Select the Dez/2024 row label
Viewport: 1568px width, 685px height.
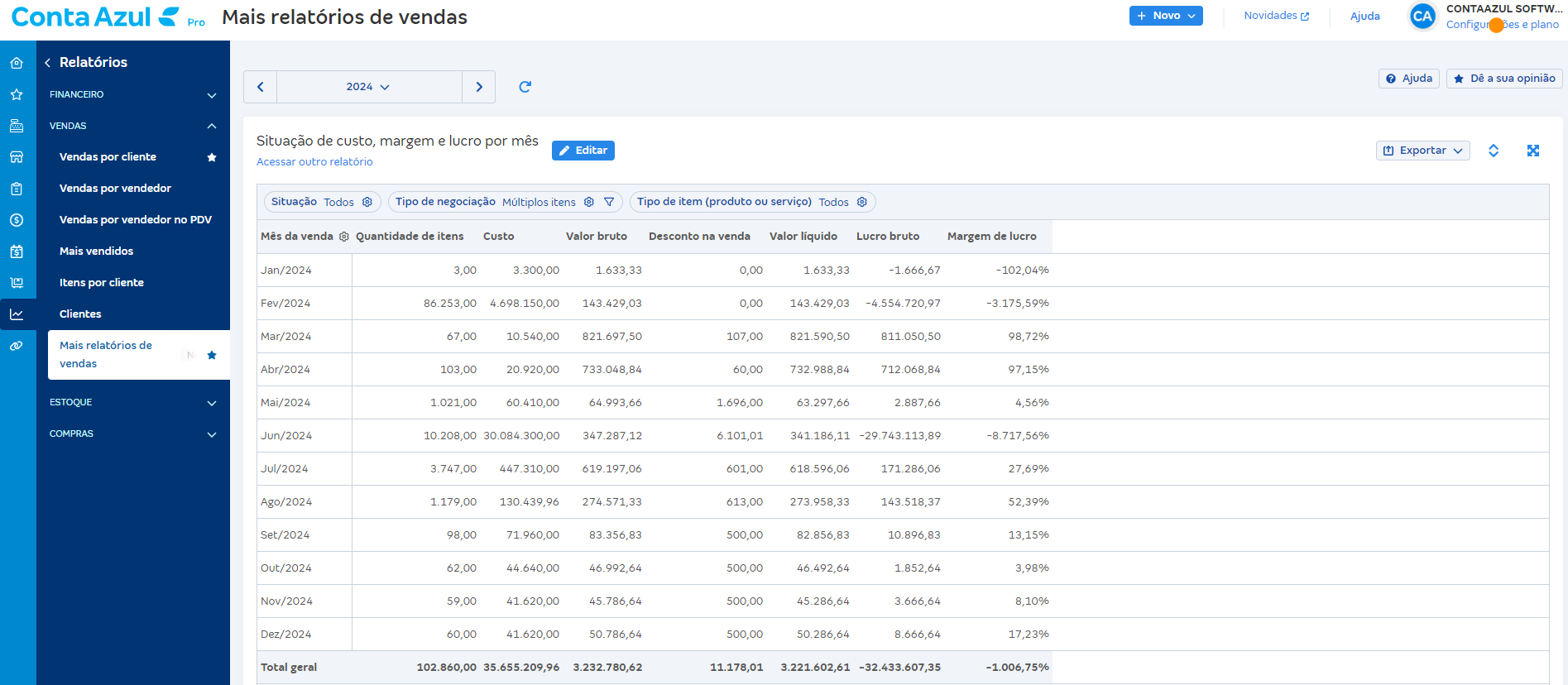[286, 635]
